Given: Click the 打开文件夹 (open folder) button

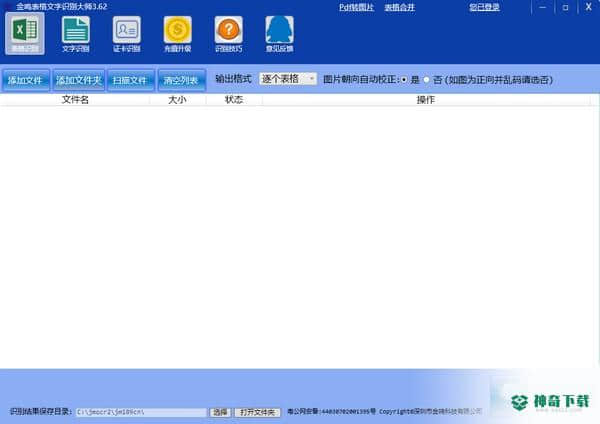Looking at the screenshot, I should (257, 412).
